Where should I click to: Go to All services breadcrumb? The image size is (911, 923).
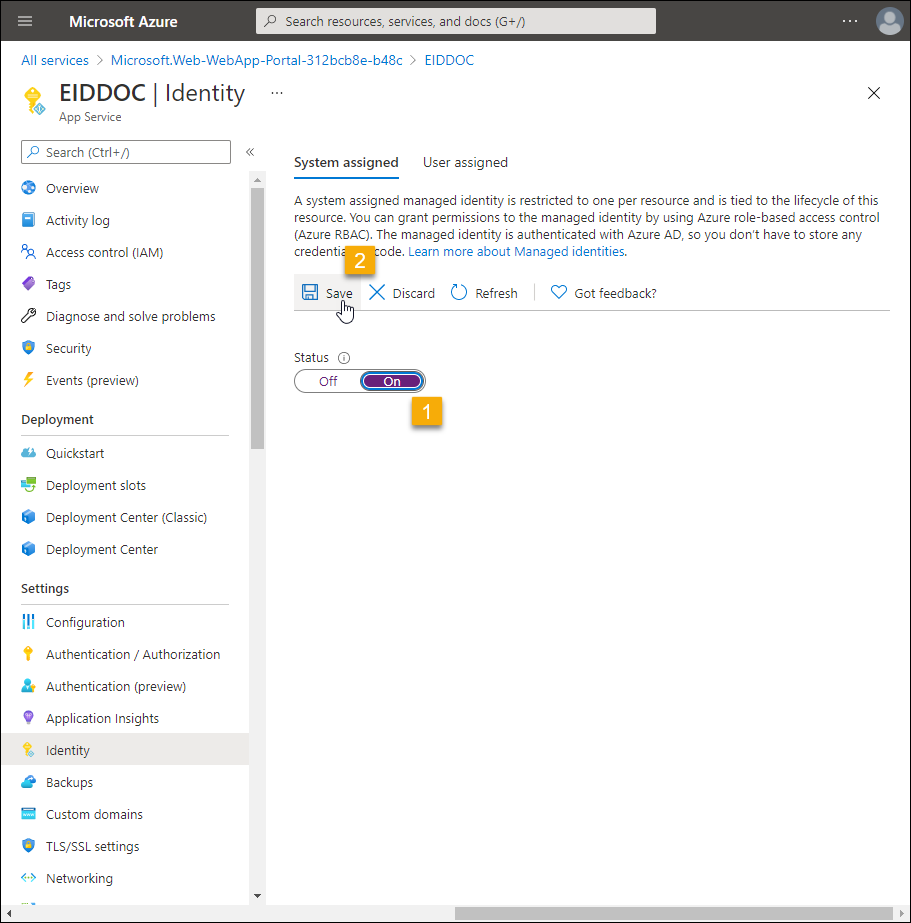(x=55, y=60)
